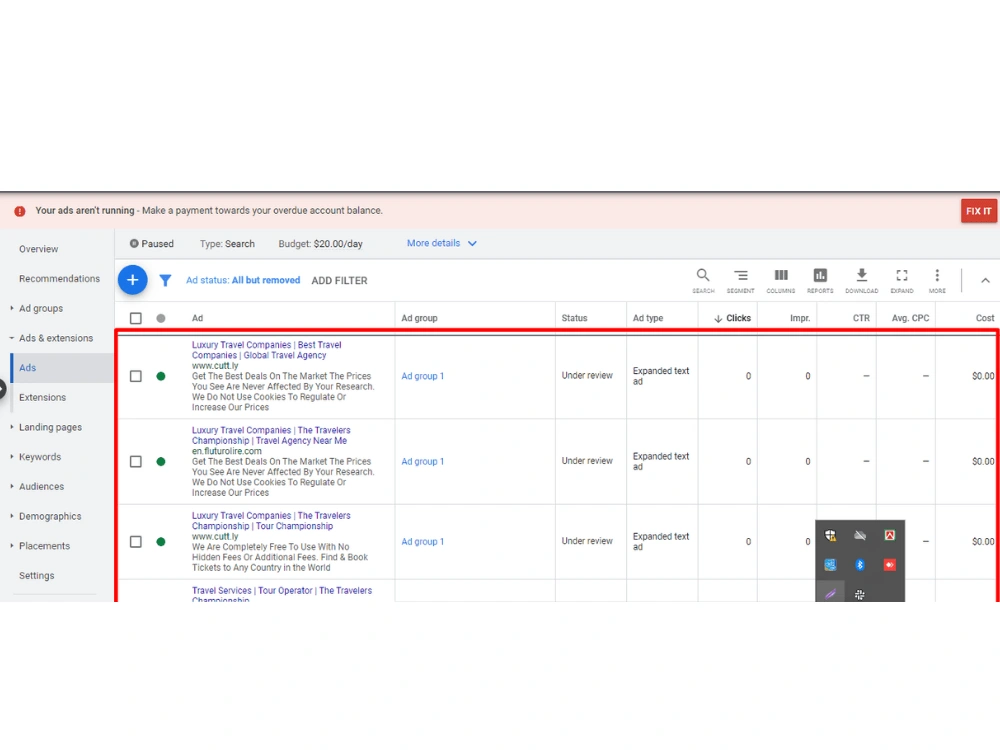
Task: Click the Bluetooth tray icon
Action: (860, 564)
